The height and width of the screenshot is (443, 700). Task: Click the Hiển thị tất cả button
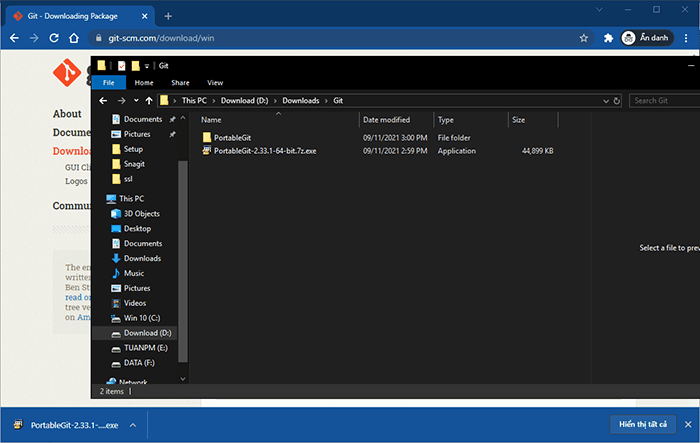(x=641, y=424)
